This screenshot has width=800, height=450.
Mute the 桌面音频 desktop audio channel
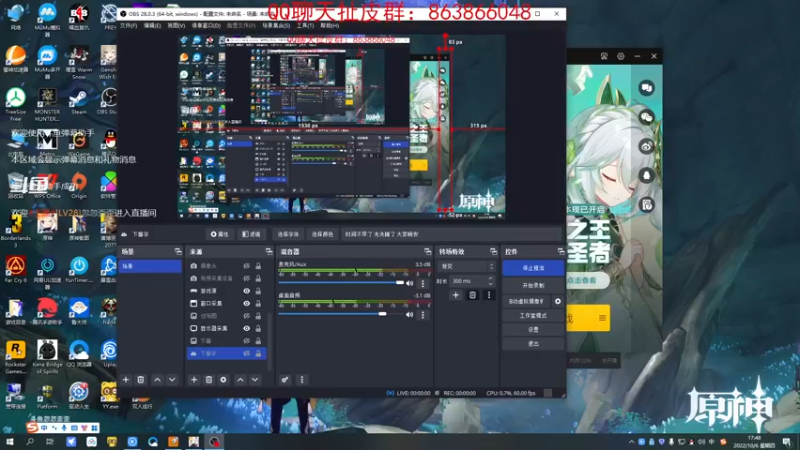[409, 315]
